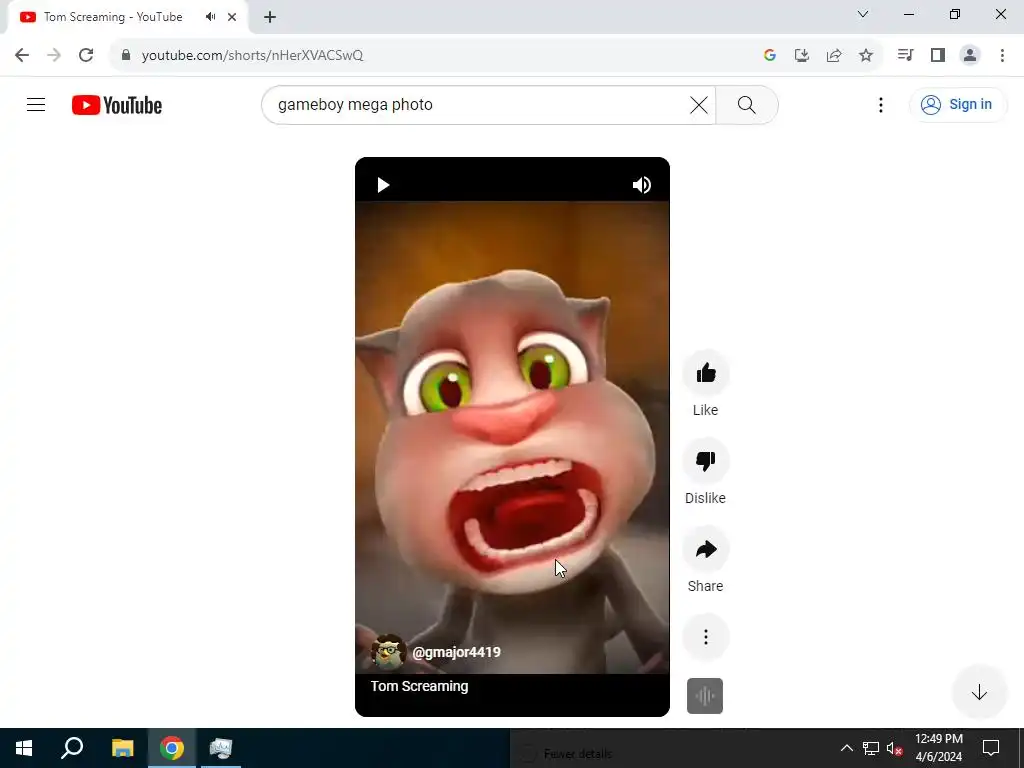Go to next short with down arrow
This screenshot has width=1024, height=768.
coord(978,692)
